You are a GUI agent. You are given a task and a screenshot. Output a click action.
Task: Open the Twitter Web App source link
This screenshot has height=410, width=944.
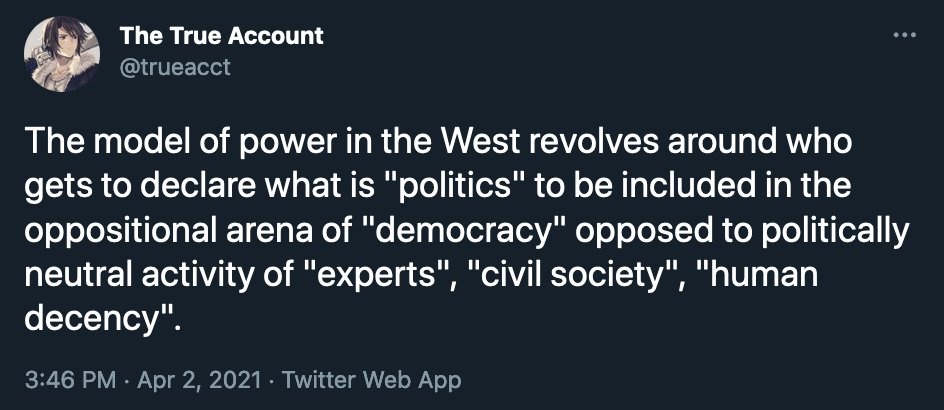click(x=371, y=380)
